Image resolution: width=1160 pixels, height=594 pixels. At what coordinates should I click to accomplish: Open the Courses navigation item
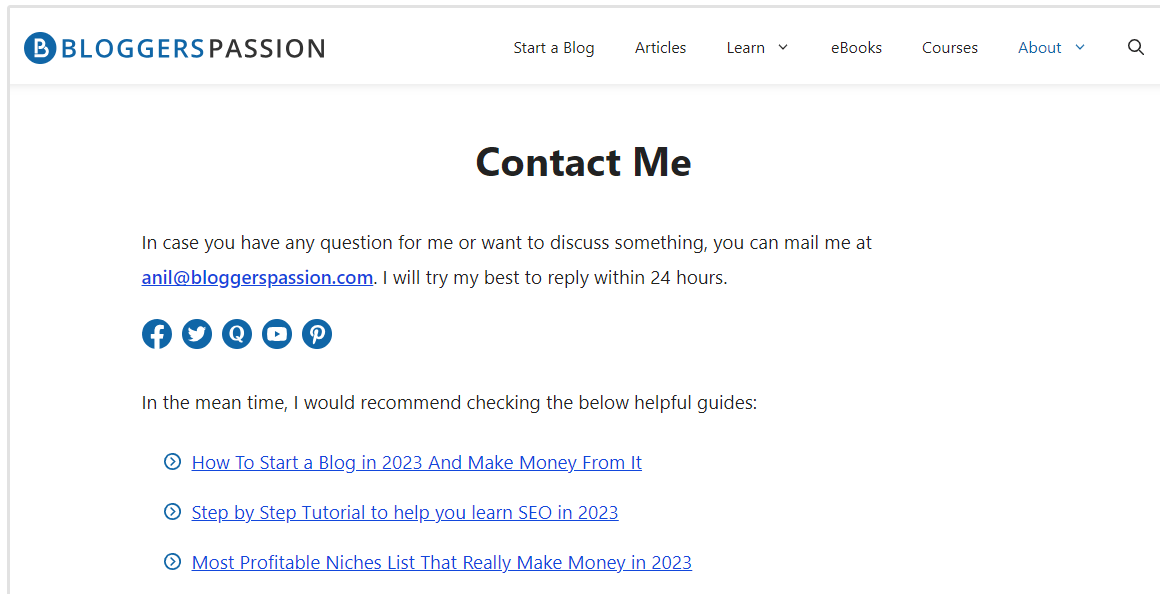coord(950,48)
